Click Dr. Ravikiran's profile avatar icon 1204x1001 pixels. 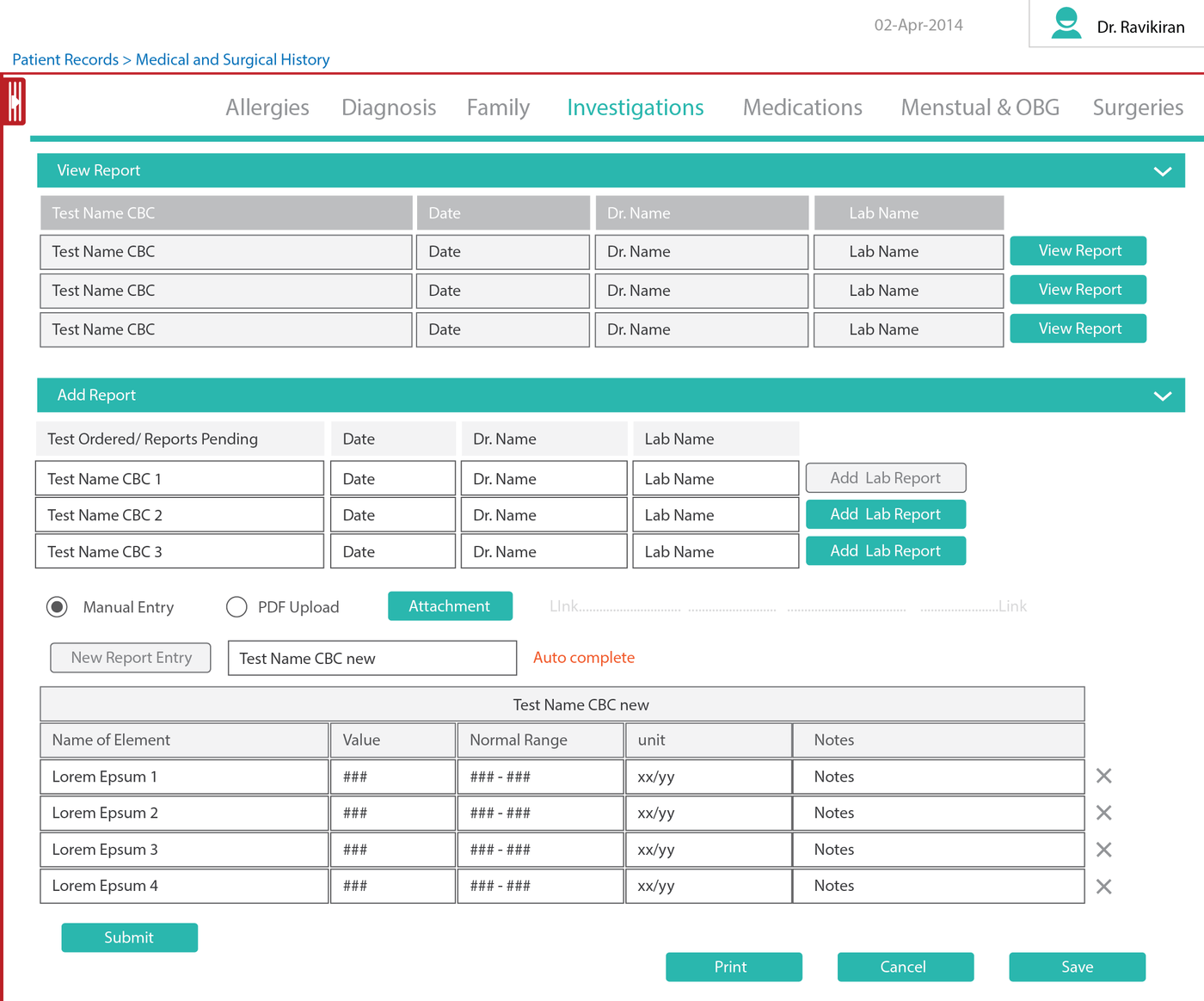[x=1066, y=23]
